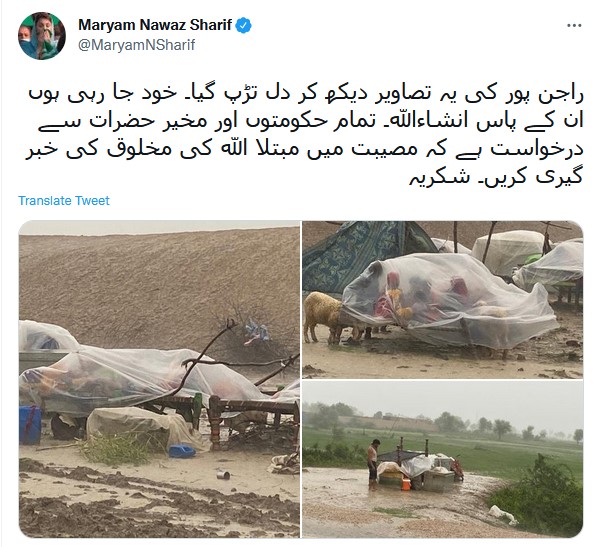The width and height of the screenshot is (598, 547).
Task: Click the green bush in bottom-right photo
Action: click(x=540, y=494)
